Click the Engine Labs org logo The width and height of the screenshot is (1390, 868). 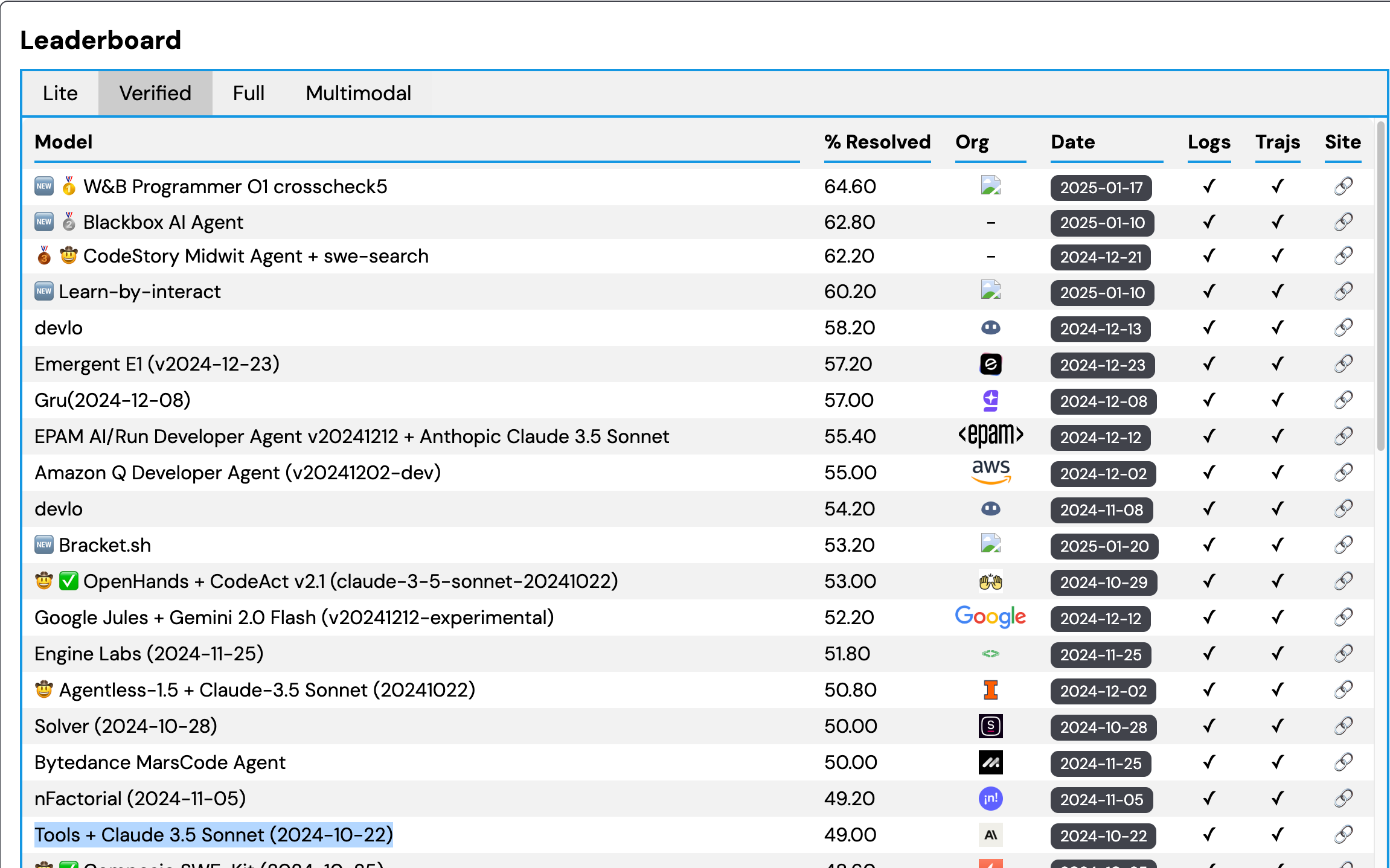click(991, 654)
